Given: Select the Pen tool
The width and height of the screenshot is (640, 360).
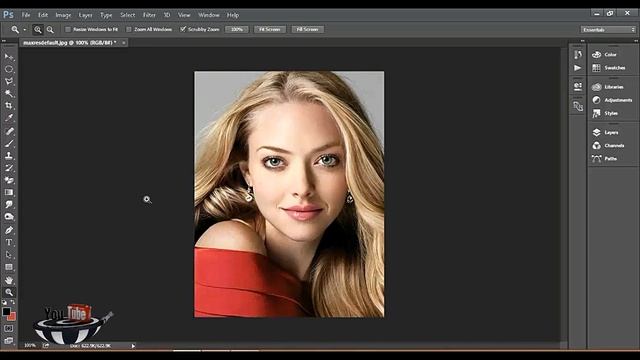Looking at the screenshot, I should (x=9, y=230).
